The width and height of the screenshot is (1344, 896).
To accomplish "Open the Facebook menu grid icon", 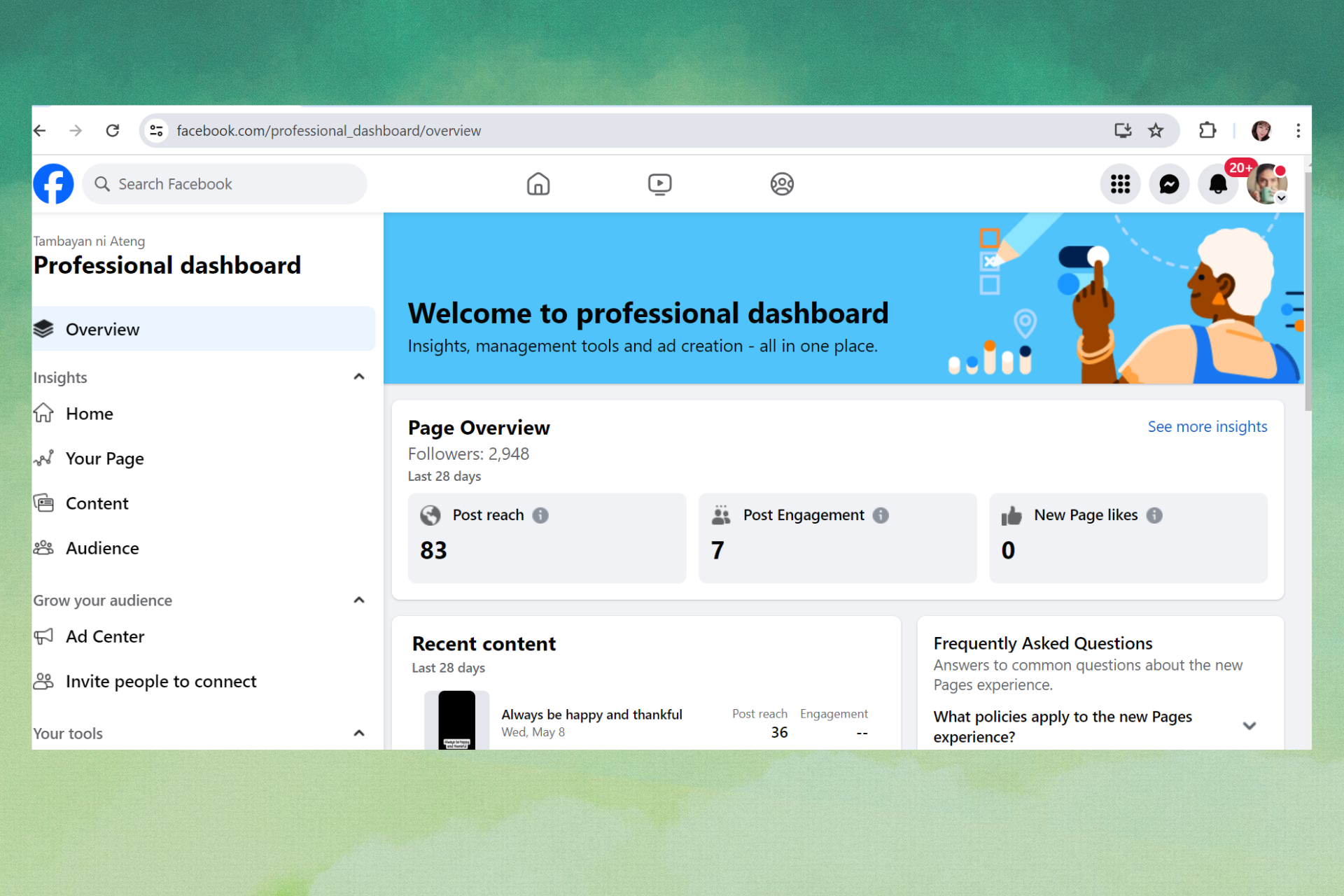I will pyautogui.click(x=1120, y=184).
